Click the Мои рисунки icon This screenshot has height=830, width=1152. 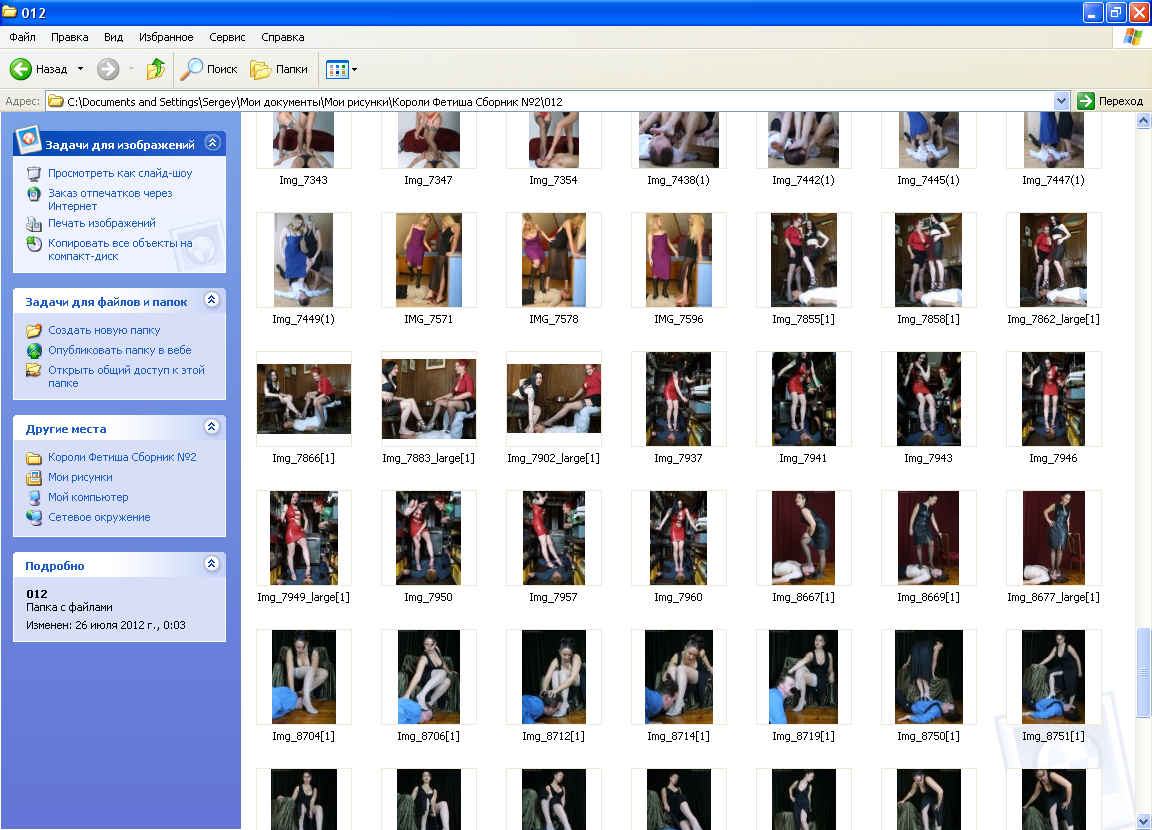[34, 477]
